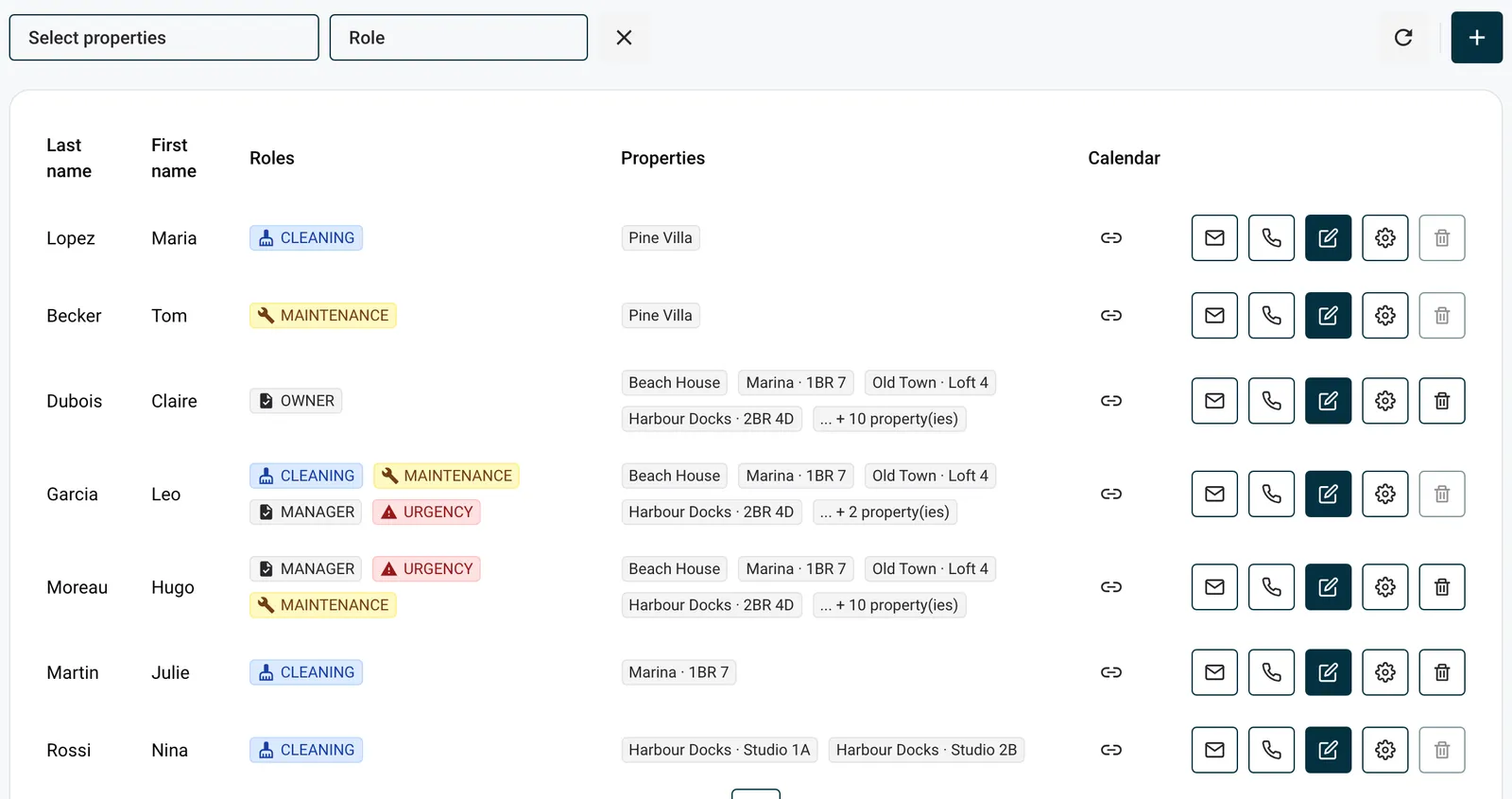This screenshot has width=1512, height=799.
Task: Open settings for Leo Garcia
Action: tap(1384, 494)
